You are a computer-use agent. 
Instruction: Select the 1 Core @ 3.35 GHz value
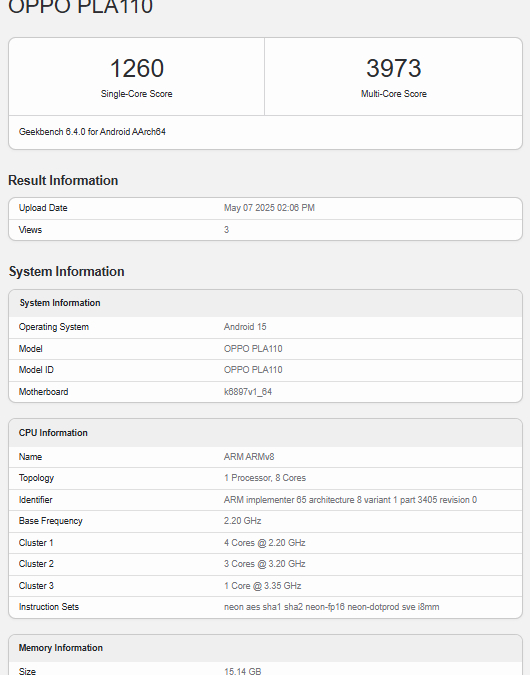click(263, 586)
